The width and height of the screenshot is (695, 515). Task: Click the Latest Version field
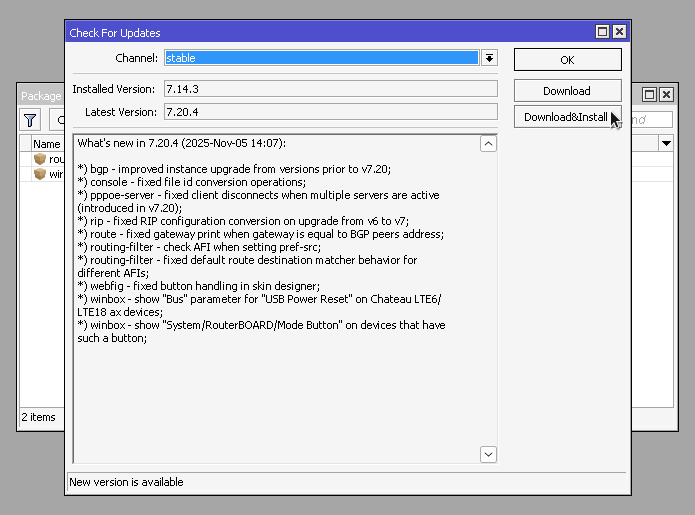[x=330, y=112]
